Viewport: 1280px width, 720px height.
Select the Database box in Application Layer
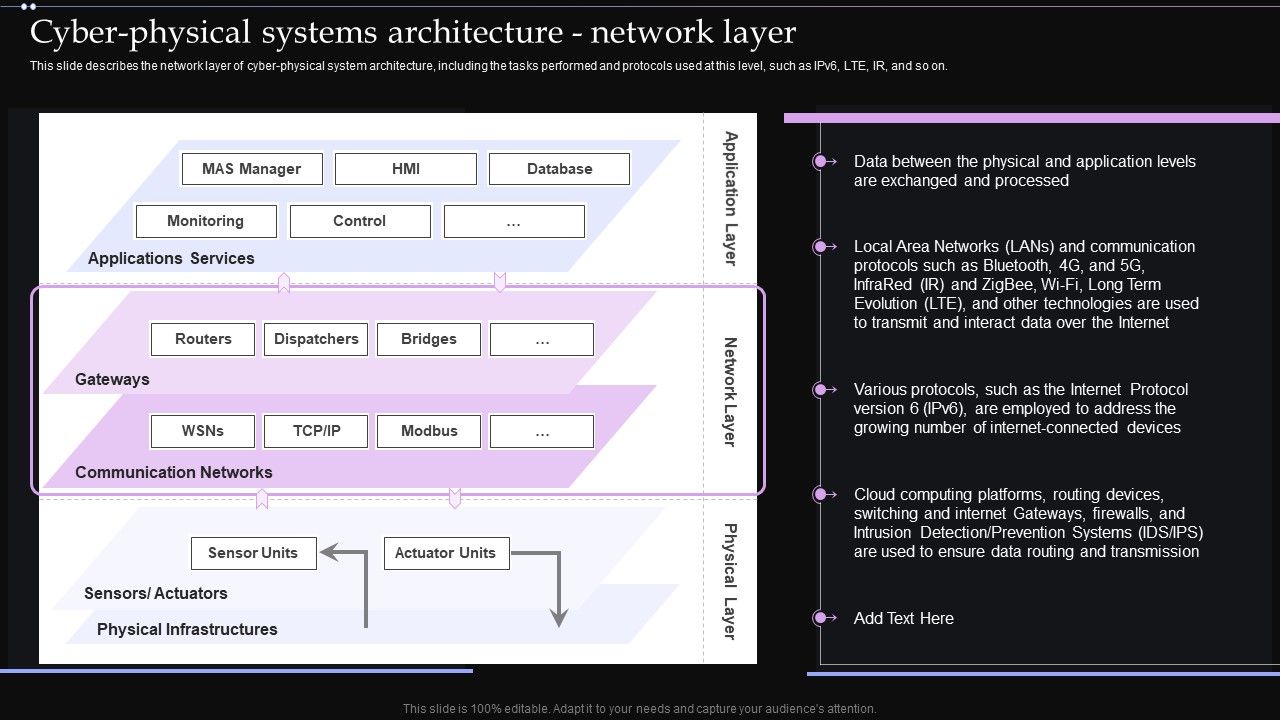pos(559,168)
